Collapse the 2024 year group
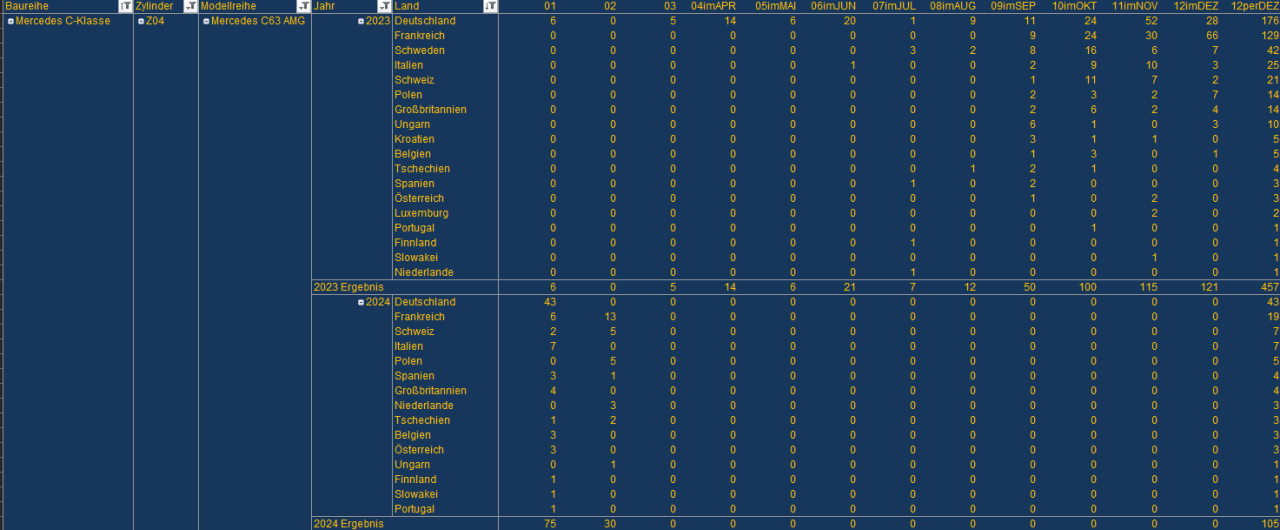Screen dimensions: 1280x530 [361, 302]
